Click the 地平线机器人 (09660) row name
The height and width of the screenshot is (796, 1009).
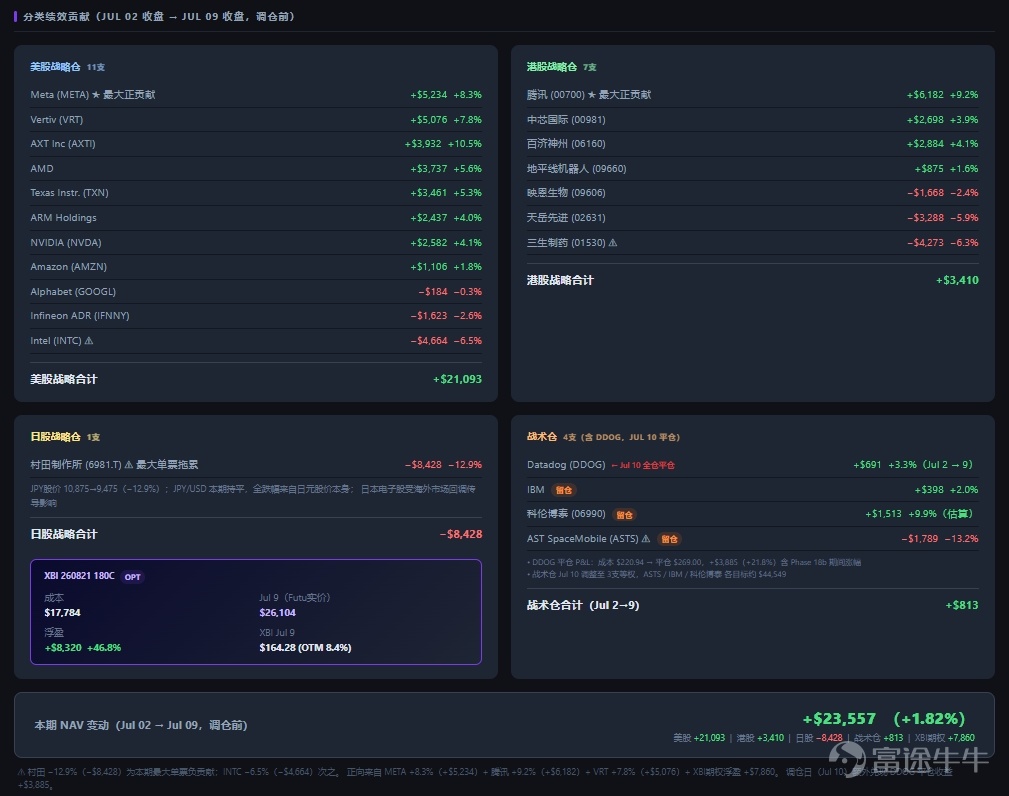point(576,169)
